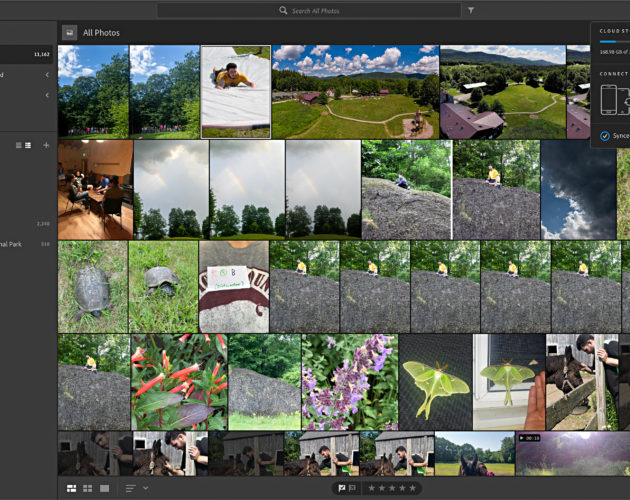Click the plus icon to add album
Viewport: 630px width, 500px height.
[x=46, y=145]
